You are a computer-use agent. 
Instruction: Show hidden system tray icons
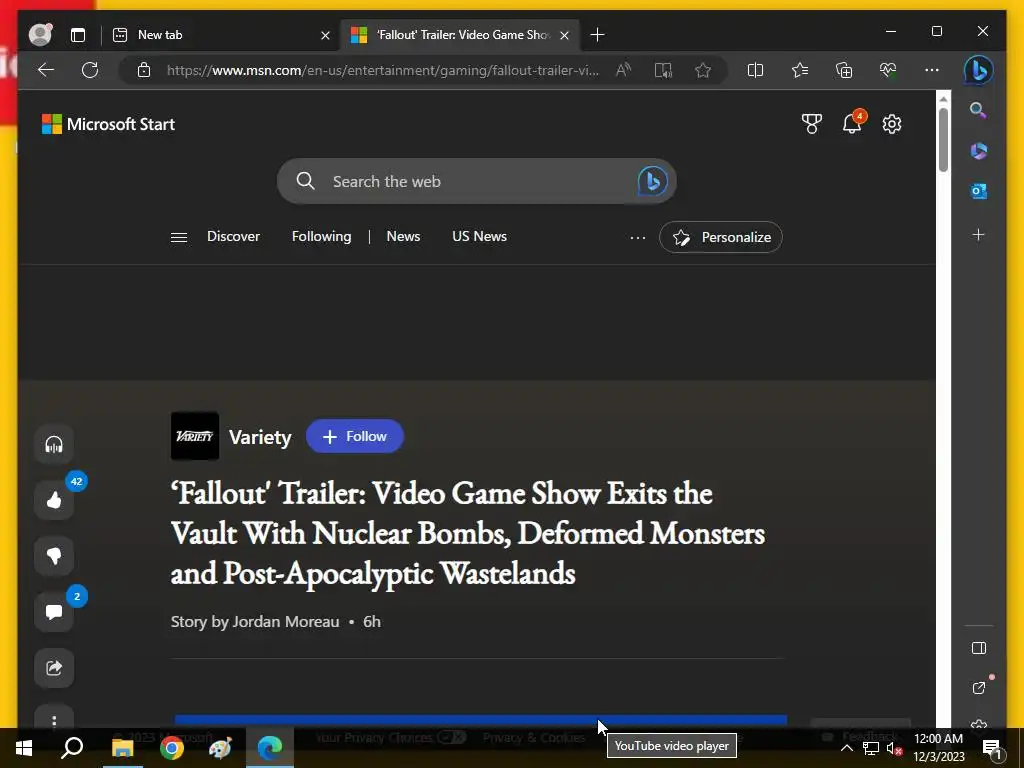coord(846,748)
